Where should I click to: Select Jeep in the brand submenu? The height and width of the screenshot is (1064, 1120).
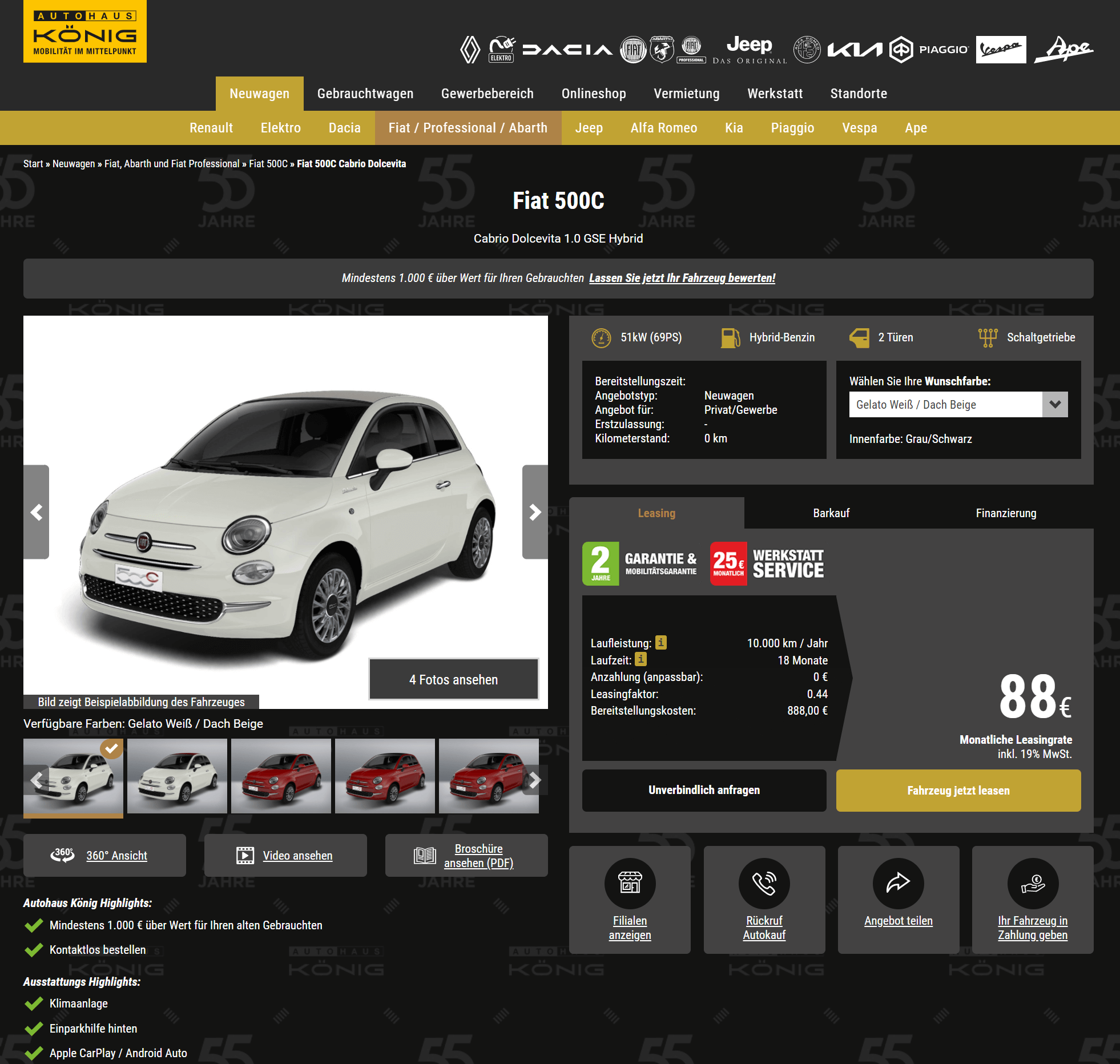point(589,128)
